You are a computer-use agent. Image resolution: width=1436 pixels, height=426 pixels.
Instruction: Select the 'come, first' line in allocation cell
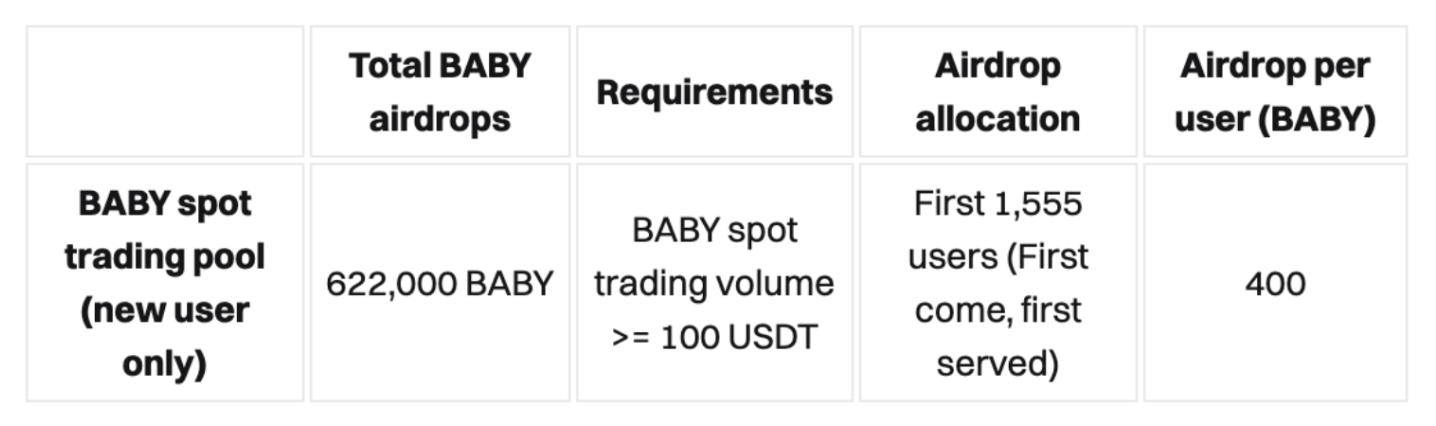(x=998, y=310)
